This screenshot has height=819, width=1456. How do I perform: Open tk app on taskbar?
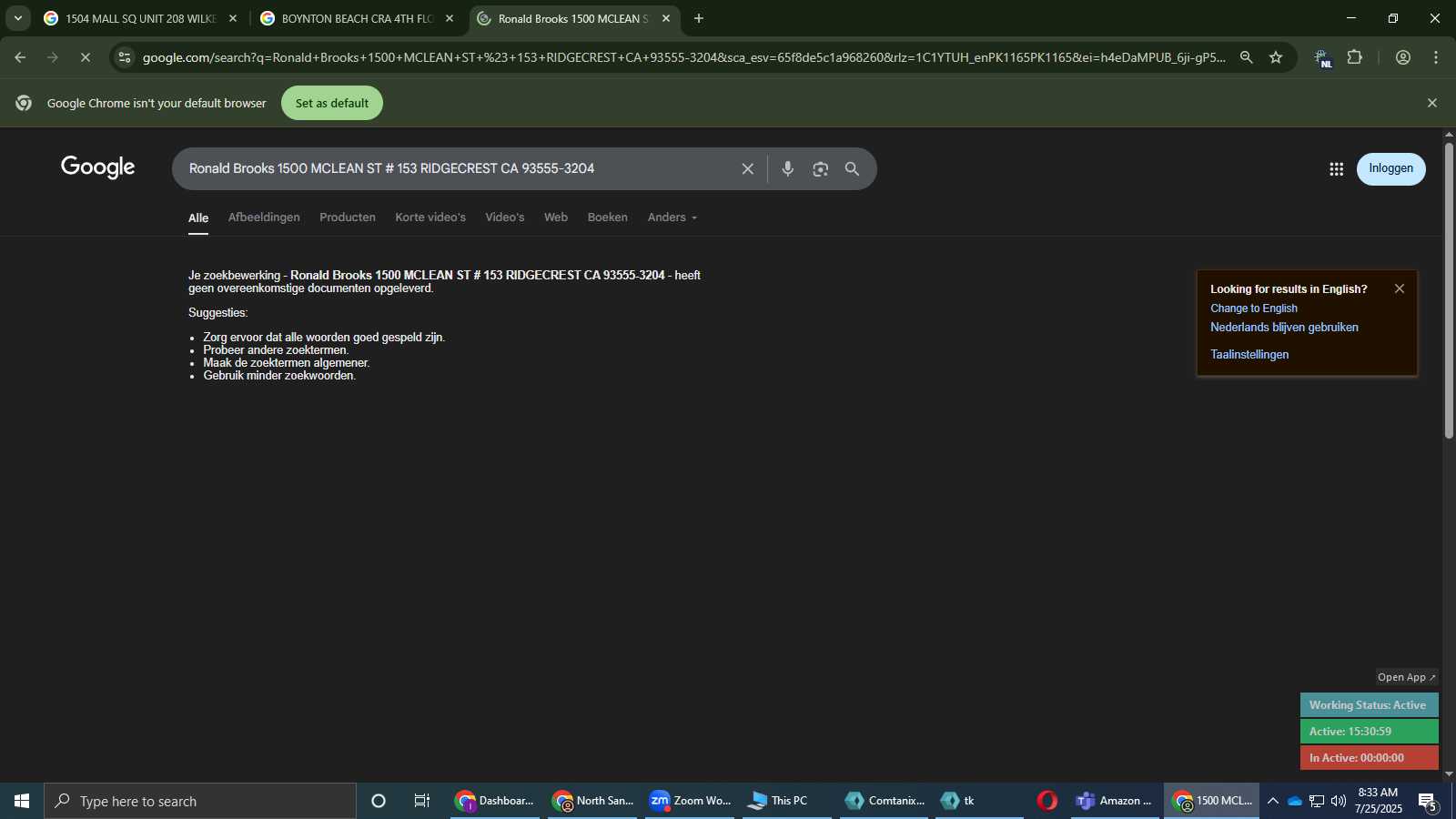point(980,801)
